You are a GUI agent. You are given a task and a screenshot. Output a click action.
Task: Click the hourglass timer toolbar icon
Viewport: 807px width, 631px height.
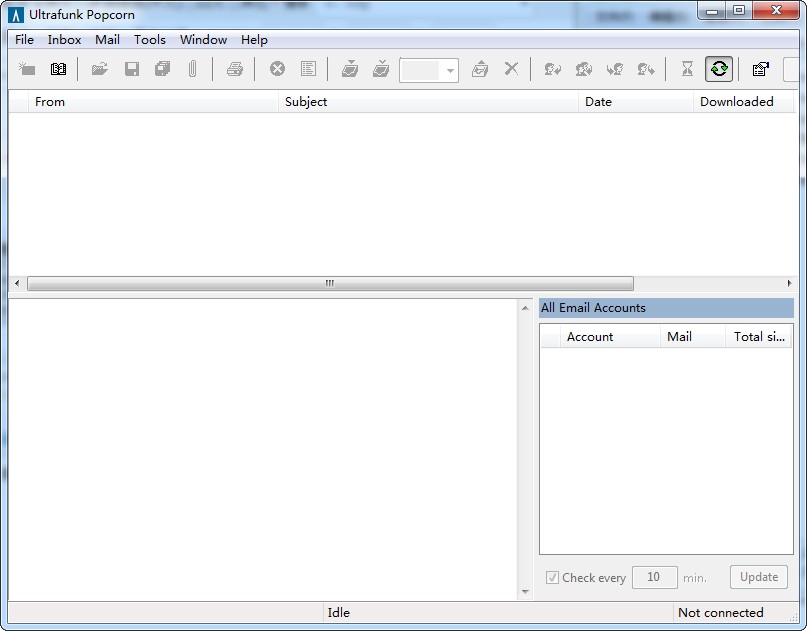pyautogui.click(x=687, y=68)
